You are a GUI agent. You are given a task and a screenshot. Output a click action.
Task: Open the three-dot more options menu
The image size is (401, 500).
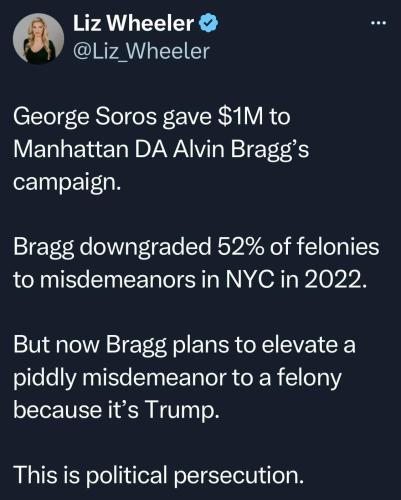tap(379, 23)
